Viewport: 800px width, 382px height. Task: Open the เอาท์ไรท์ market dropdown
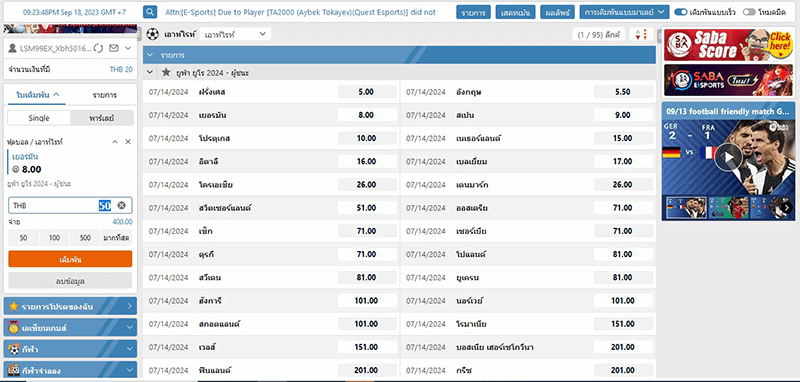click(235, 34)
